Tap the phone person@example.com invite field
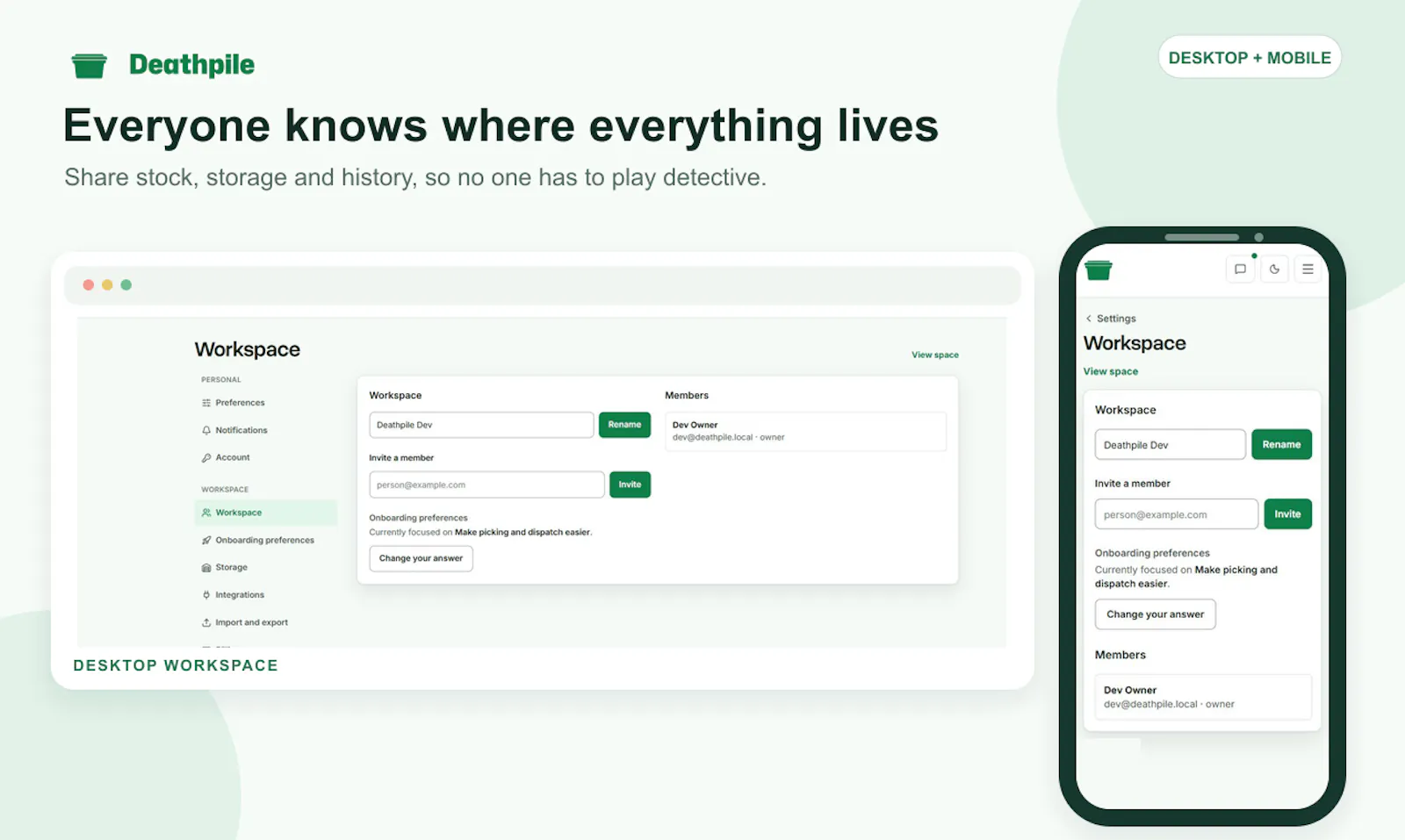Viewport: 1405px width, 840px height. pos(1176,513)
